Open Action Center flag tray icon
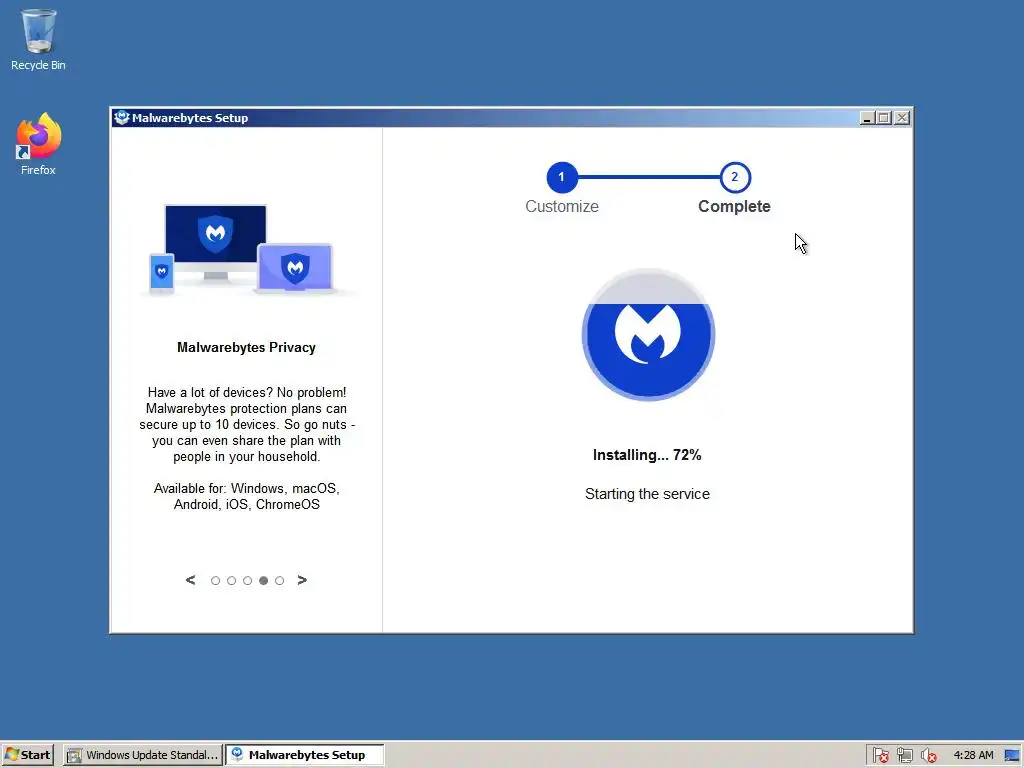The image size is (1024, 768). click(880, 756)
